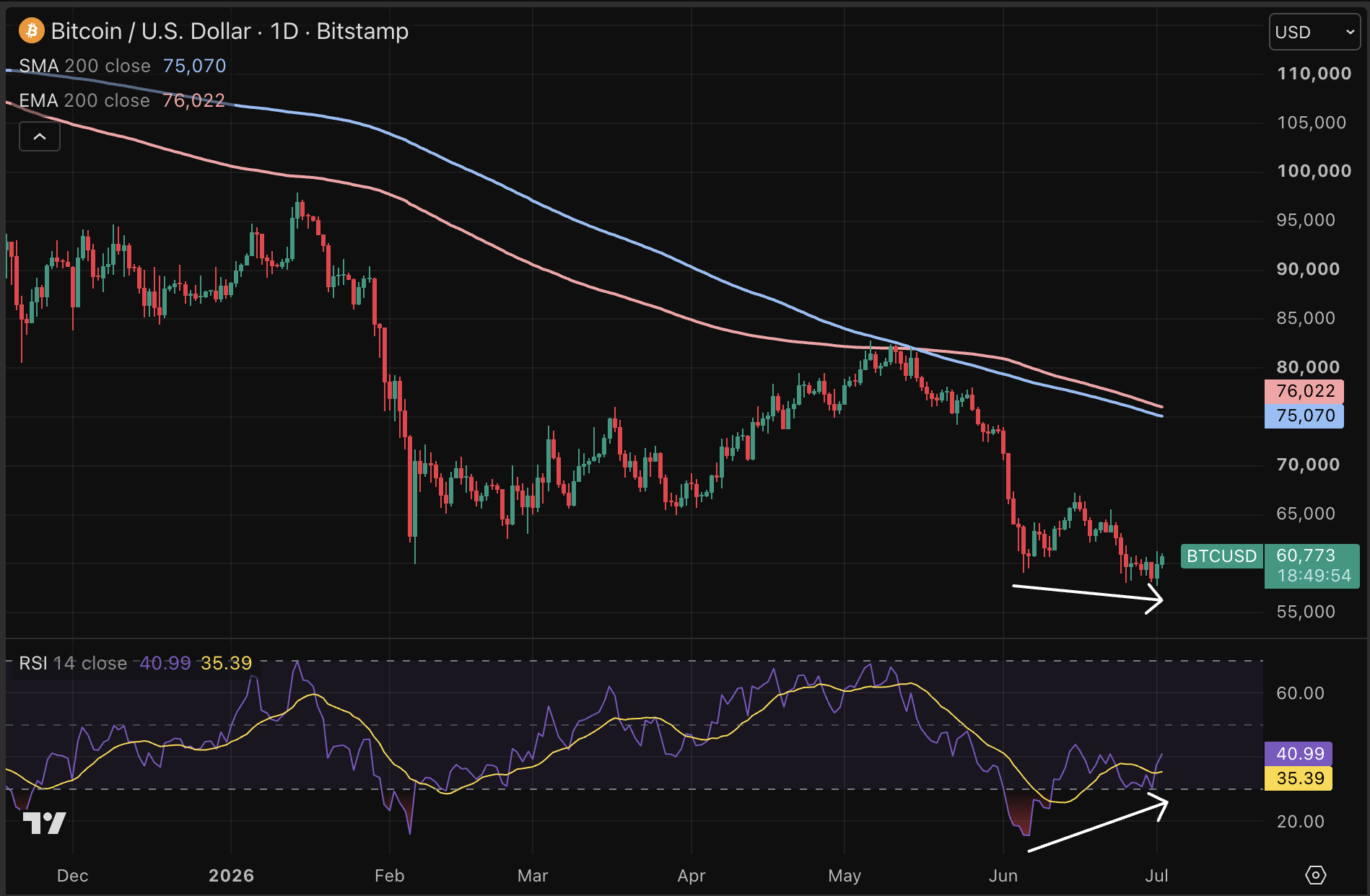The image size is (1370, 896).
Task: Click the 2026 time axis label
Action: 231,876
